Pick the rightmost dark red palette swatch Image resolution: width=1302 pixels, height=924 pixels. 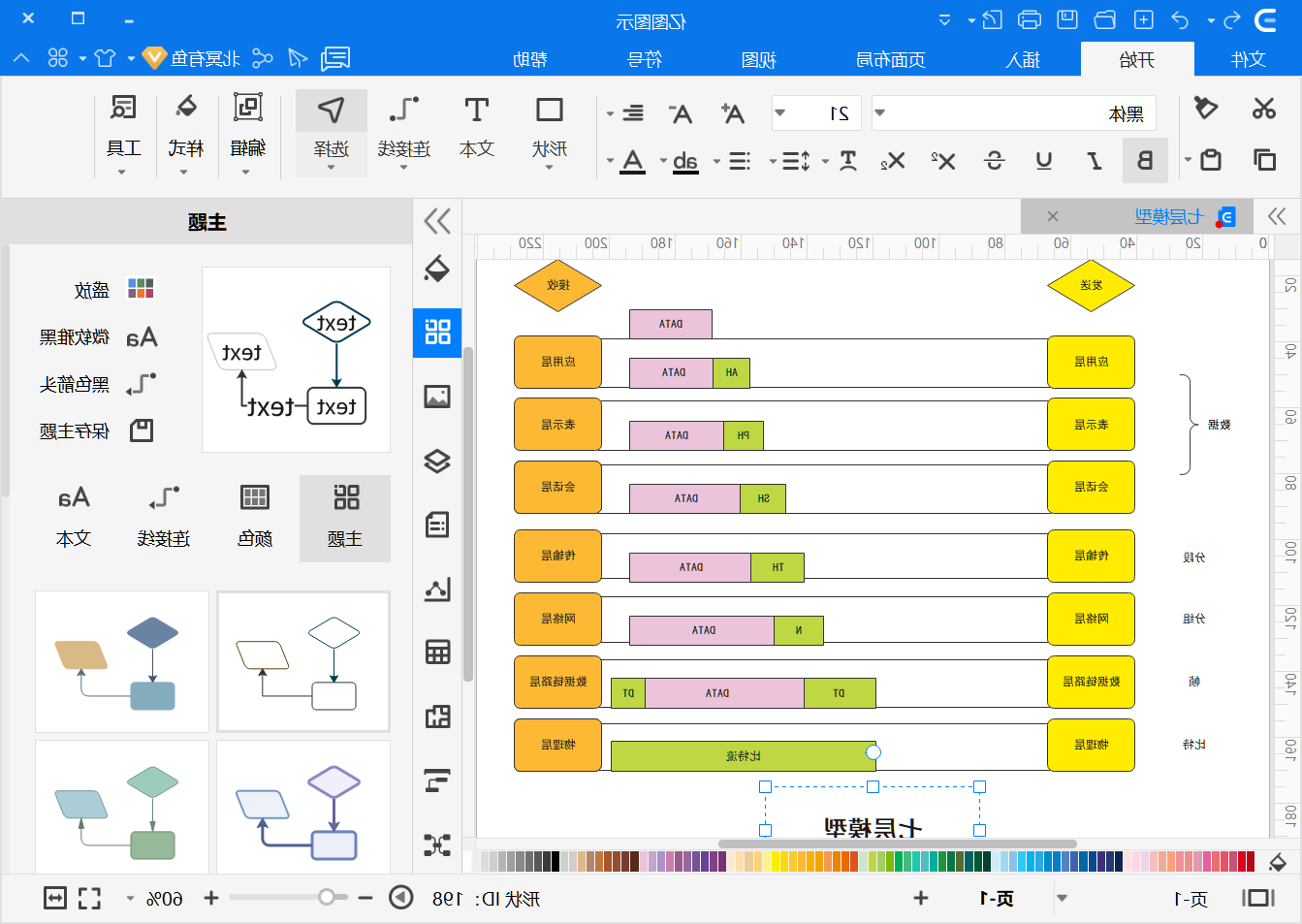pos(1250,861)
